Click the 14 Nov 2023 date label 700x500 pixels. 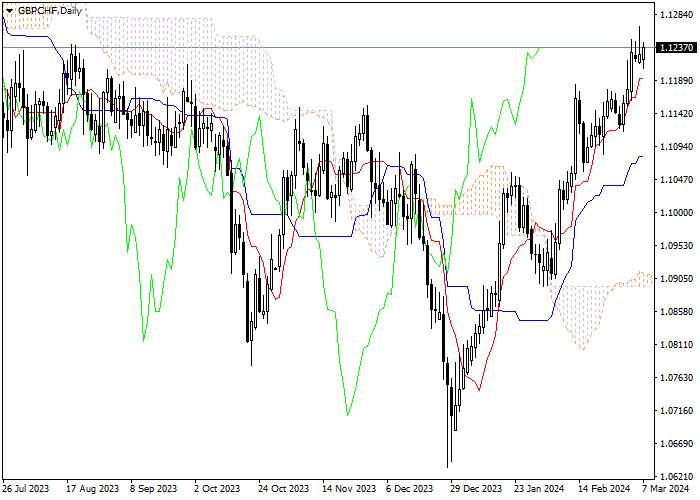350,489
